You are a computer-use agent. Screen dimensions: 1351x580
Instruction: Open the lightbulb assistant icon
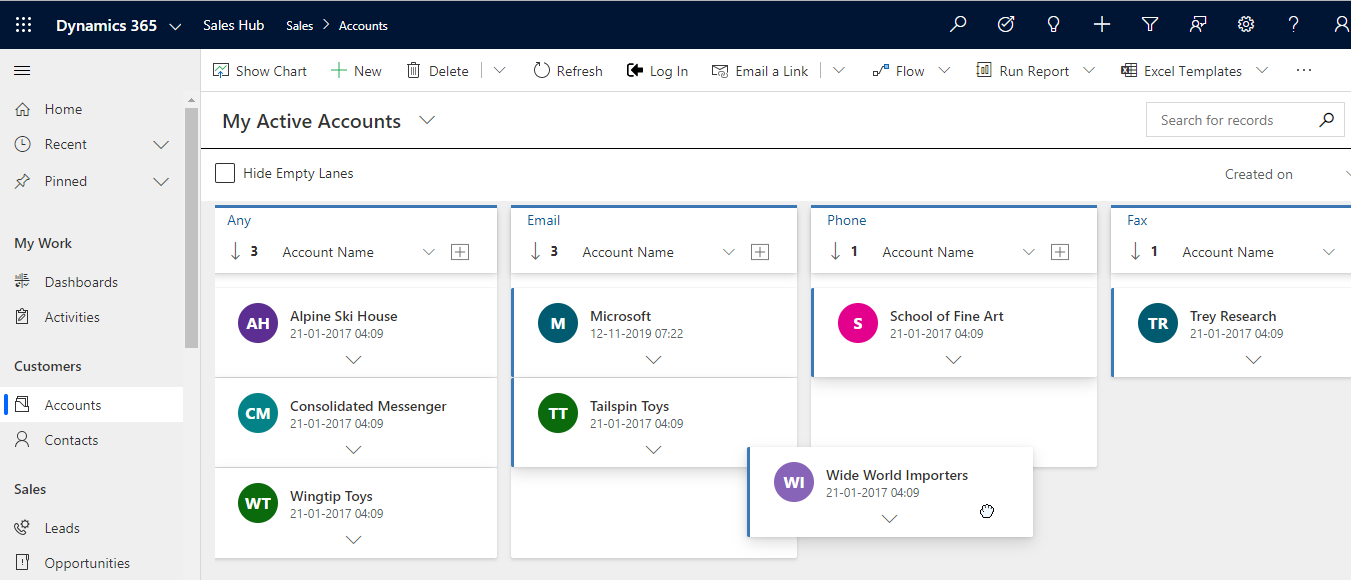tap(1053, 25)
